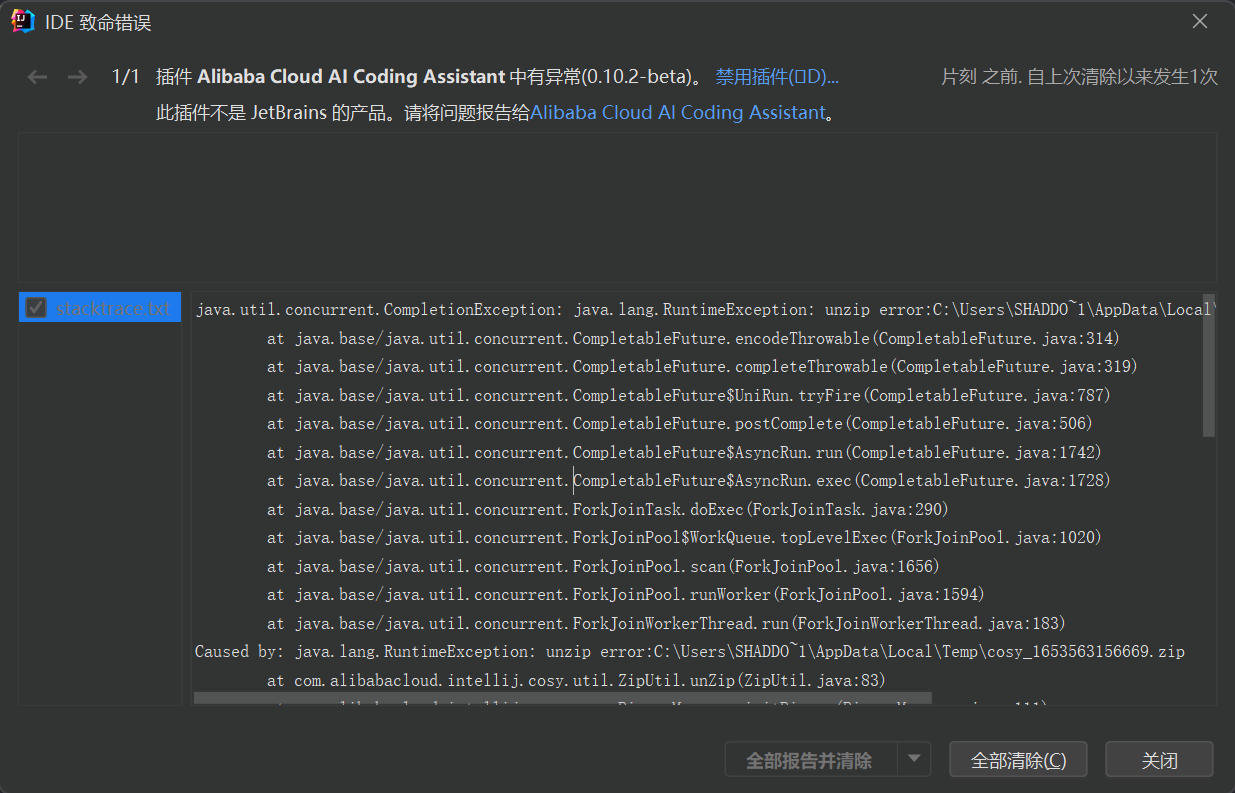This screenshot has width=1235, height=793.
Task: Open the dropdown next to 全部报告并清除
Action: click(913, 759)
